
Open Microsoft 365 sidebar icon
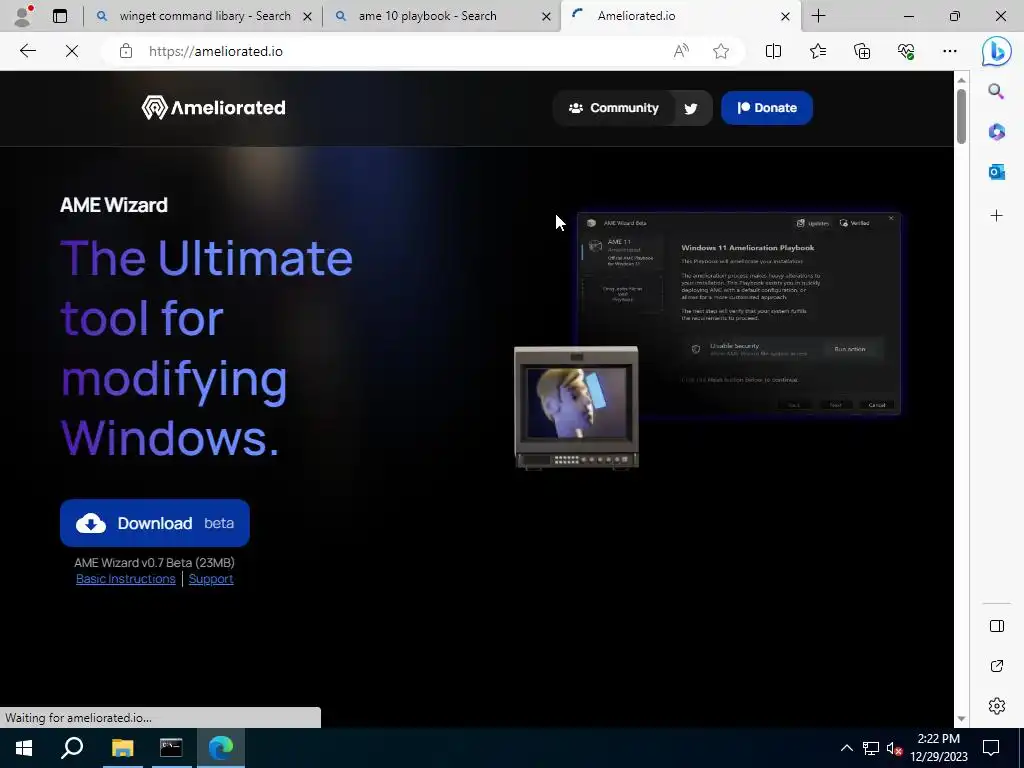[996, 132]
